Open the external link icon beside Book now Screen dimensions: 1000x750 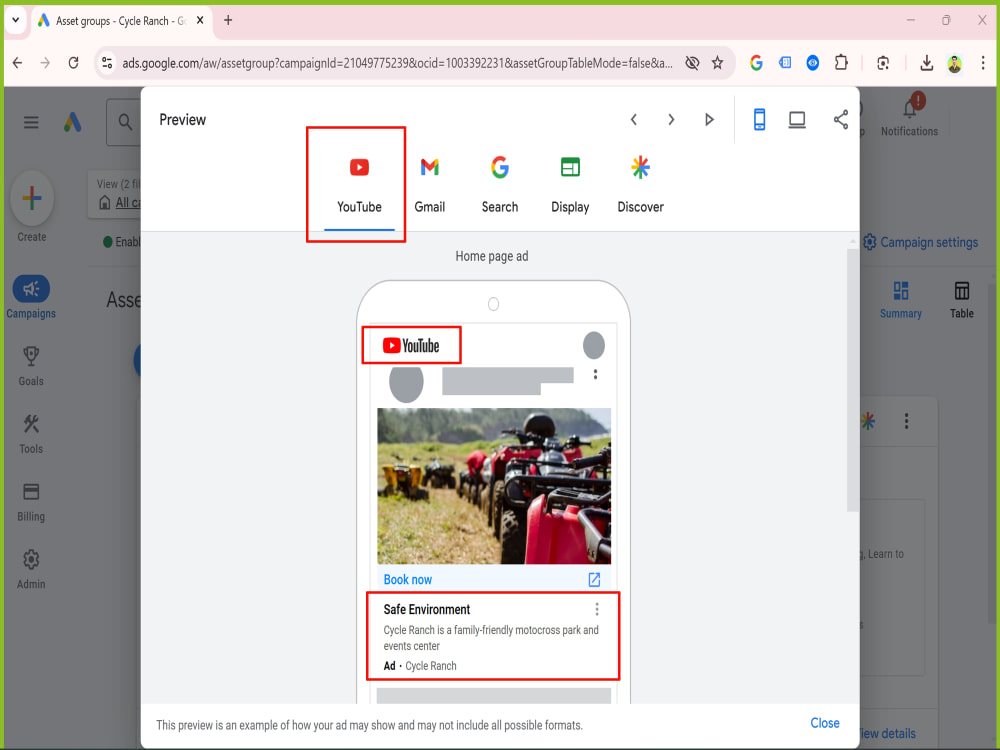[x=594, y=579]
